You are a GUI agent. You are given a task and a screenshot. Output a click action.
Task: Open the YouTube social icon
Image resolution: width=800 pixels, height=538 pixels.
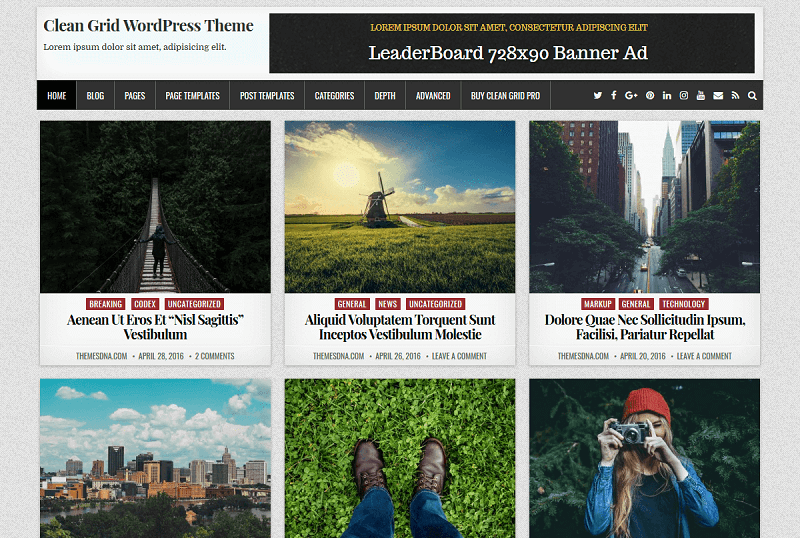coord(701,95)
